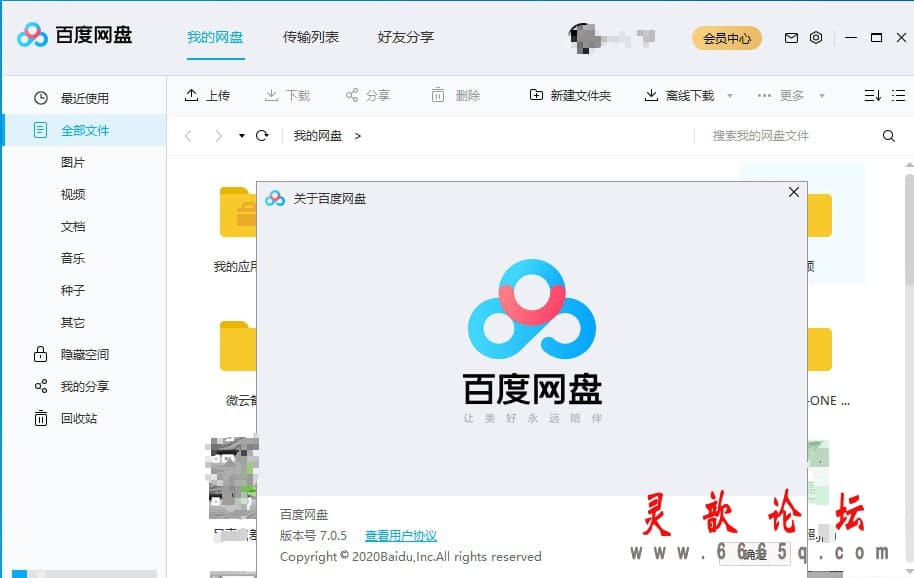
Task: Click the share icon for 我的分享
Action: (x=41, y=386)
